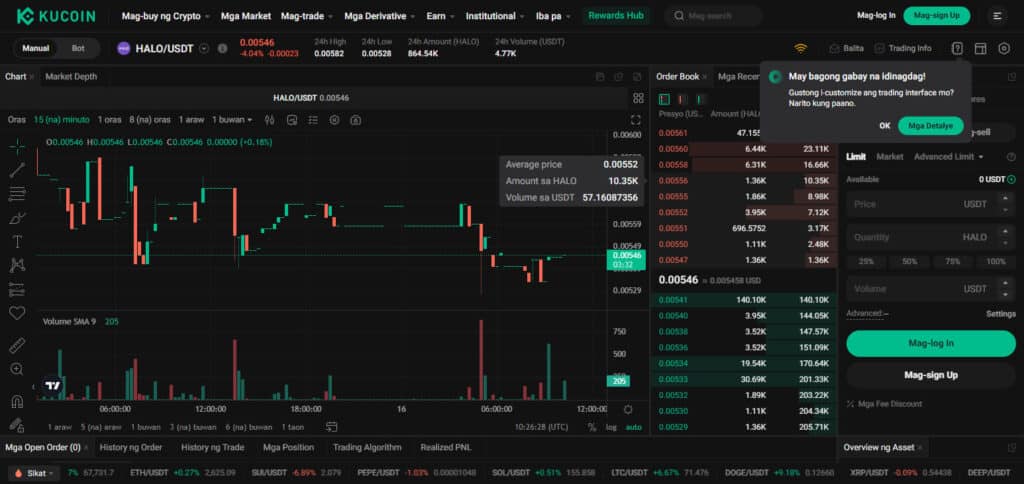
Task: Select the ruler measure tool
Action: tap(17, 346)
